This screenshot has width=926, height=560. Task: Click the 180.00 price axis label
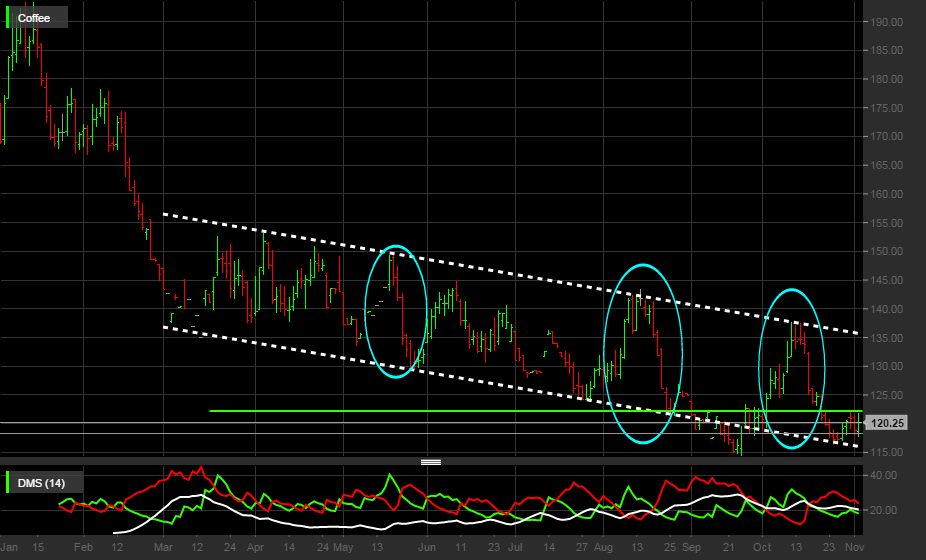click(886, 79)
